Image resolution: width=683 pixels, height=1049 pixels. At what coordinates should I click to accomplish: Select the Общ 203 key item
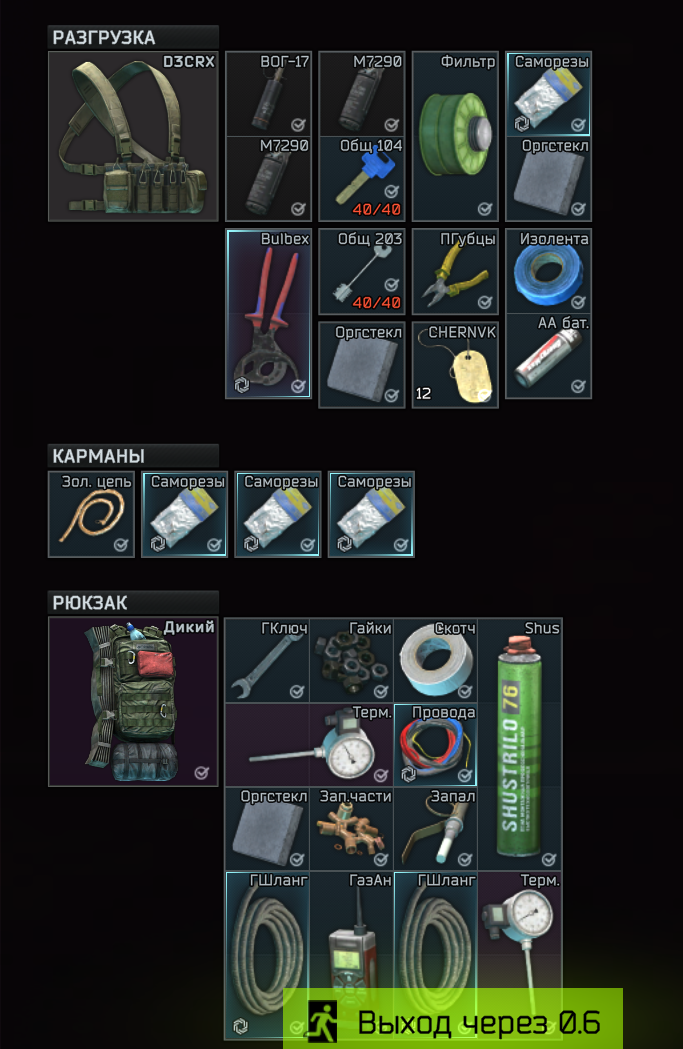(x=362, y=272)
